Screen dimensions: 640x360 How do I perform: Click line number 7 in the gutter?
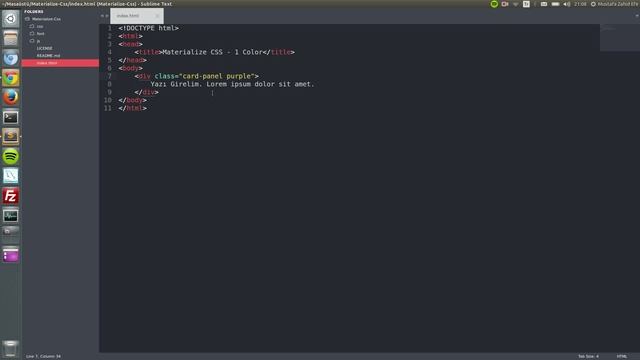(x=109, y=76)
